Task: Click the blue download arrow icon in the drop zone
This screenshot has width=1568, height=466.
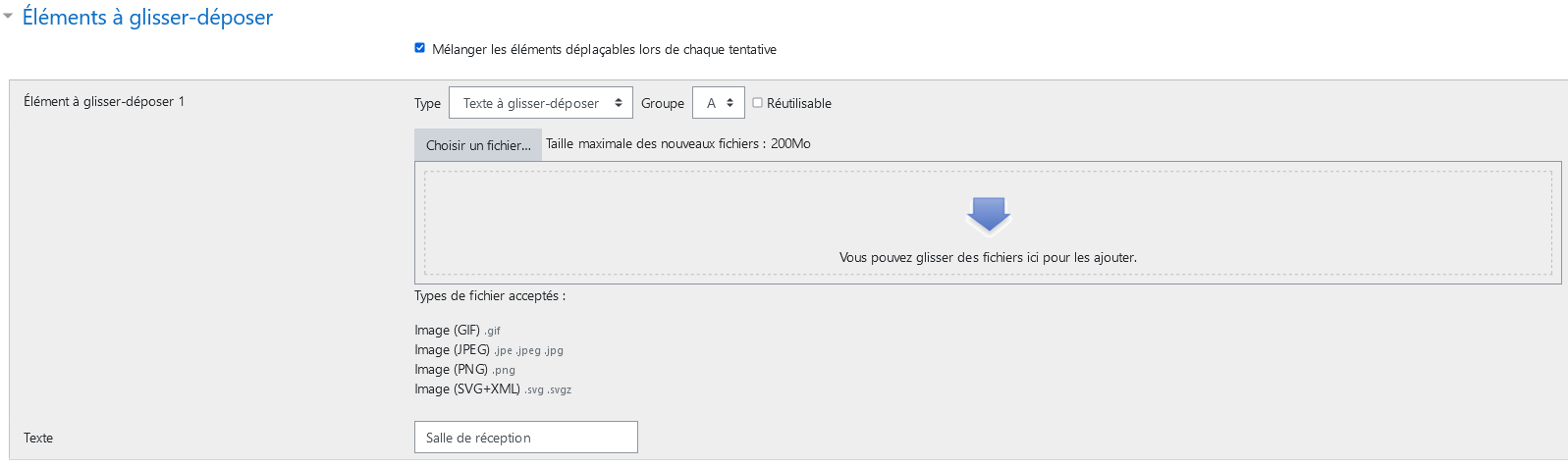Action: coord(989,215)
